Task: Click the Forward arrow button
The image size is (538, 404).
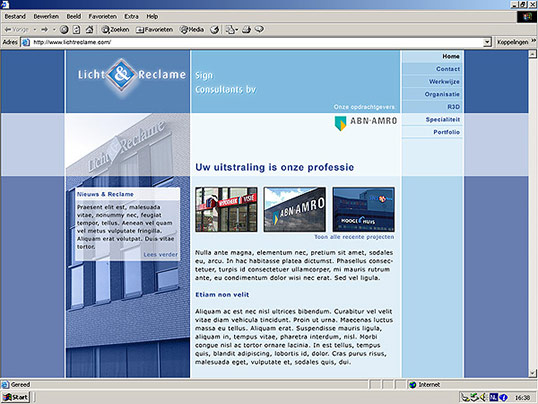Action: (44, 30)
